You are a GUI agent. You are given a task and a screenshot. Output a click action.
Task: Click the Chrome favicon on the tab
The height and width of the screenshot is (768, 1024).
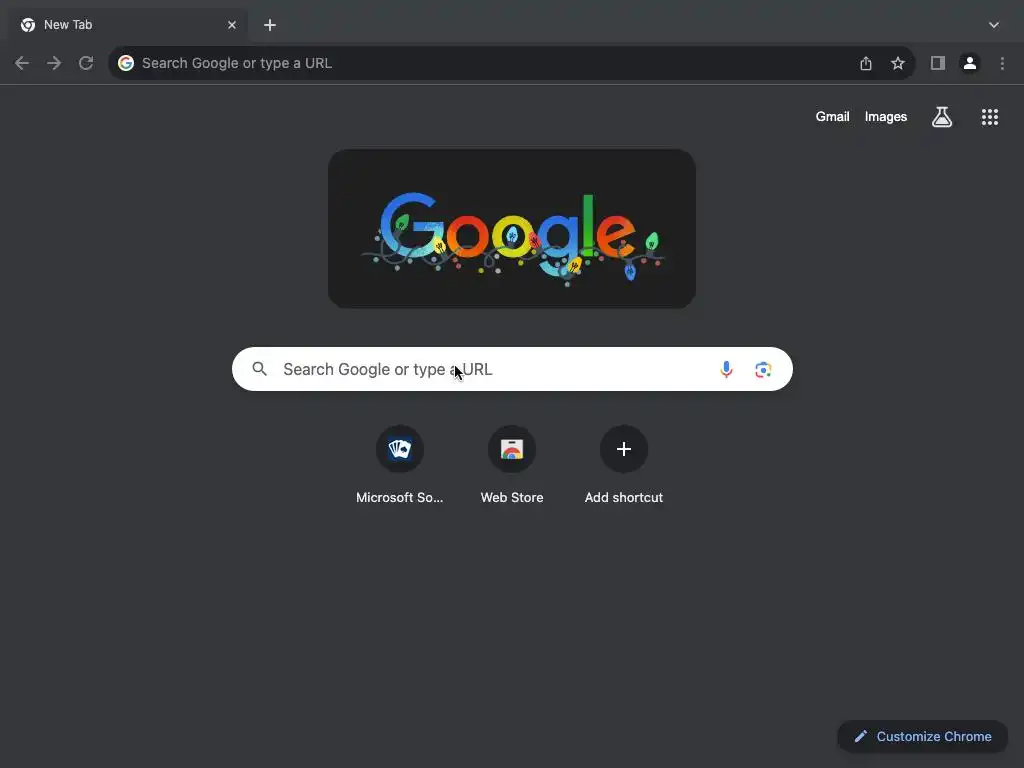[x=28, y=25]
